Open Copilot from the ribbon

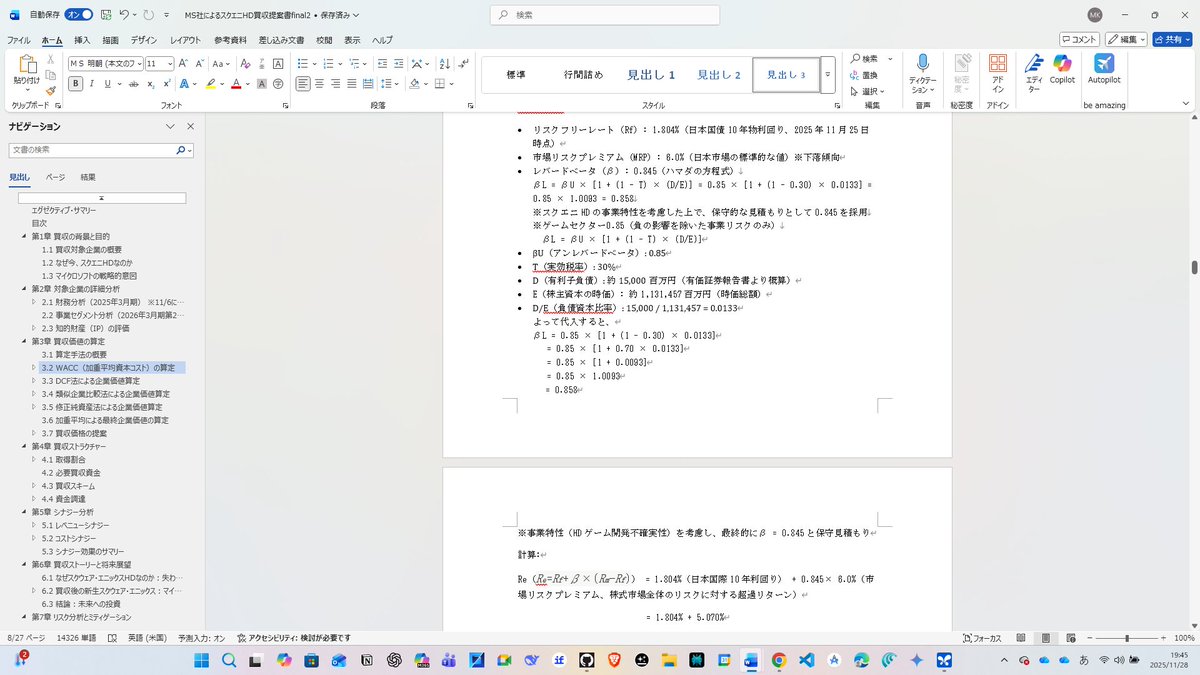pyautogui.click(x=1062, y=63)
